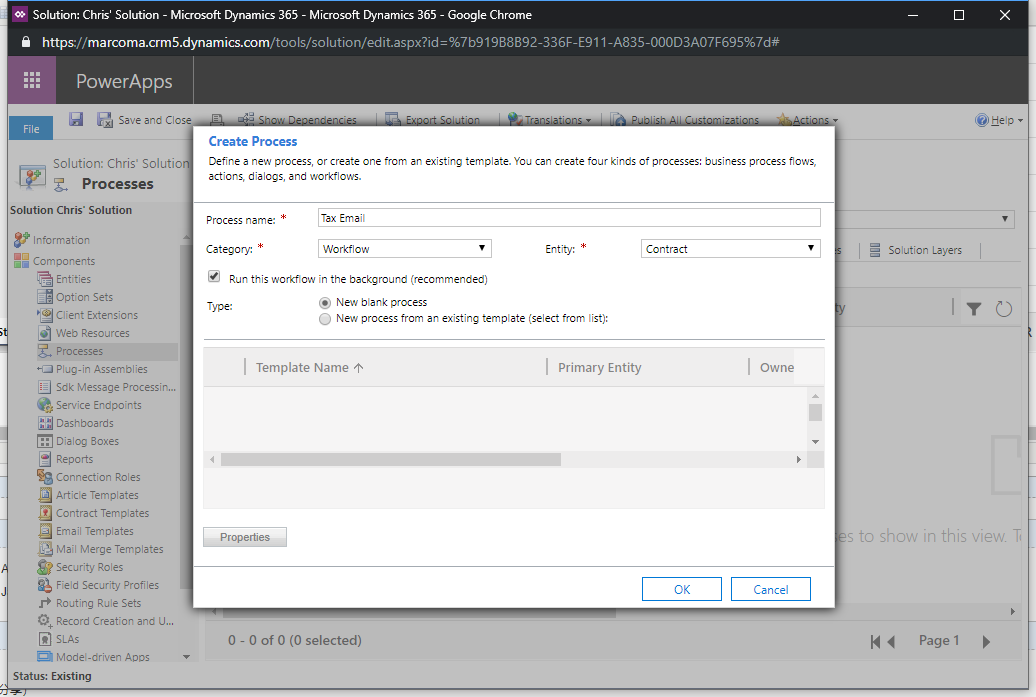Click the Security Roles icon
This screenshot has width=1036, height=697.
[x=45, y=567]
